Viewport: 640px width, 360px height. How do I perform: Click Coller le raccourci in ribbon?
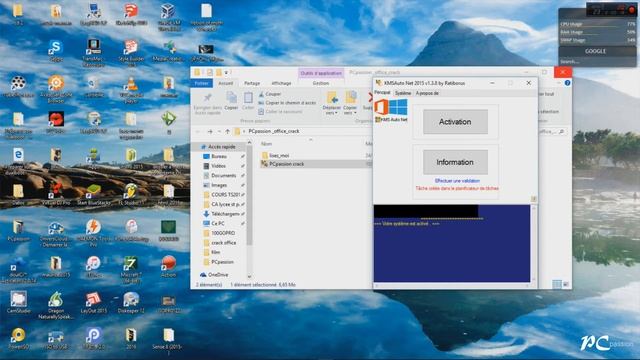(280, 111)
